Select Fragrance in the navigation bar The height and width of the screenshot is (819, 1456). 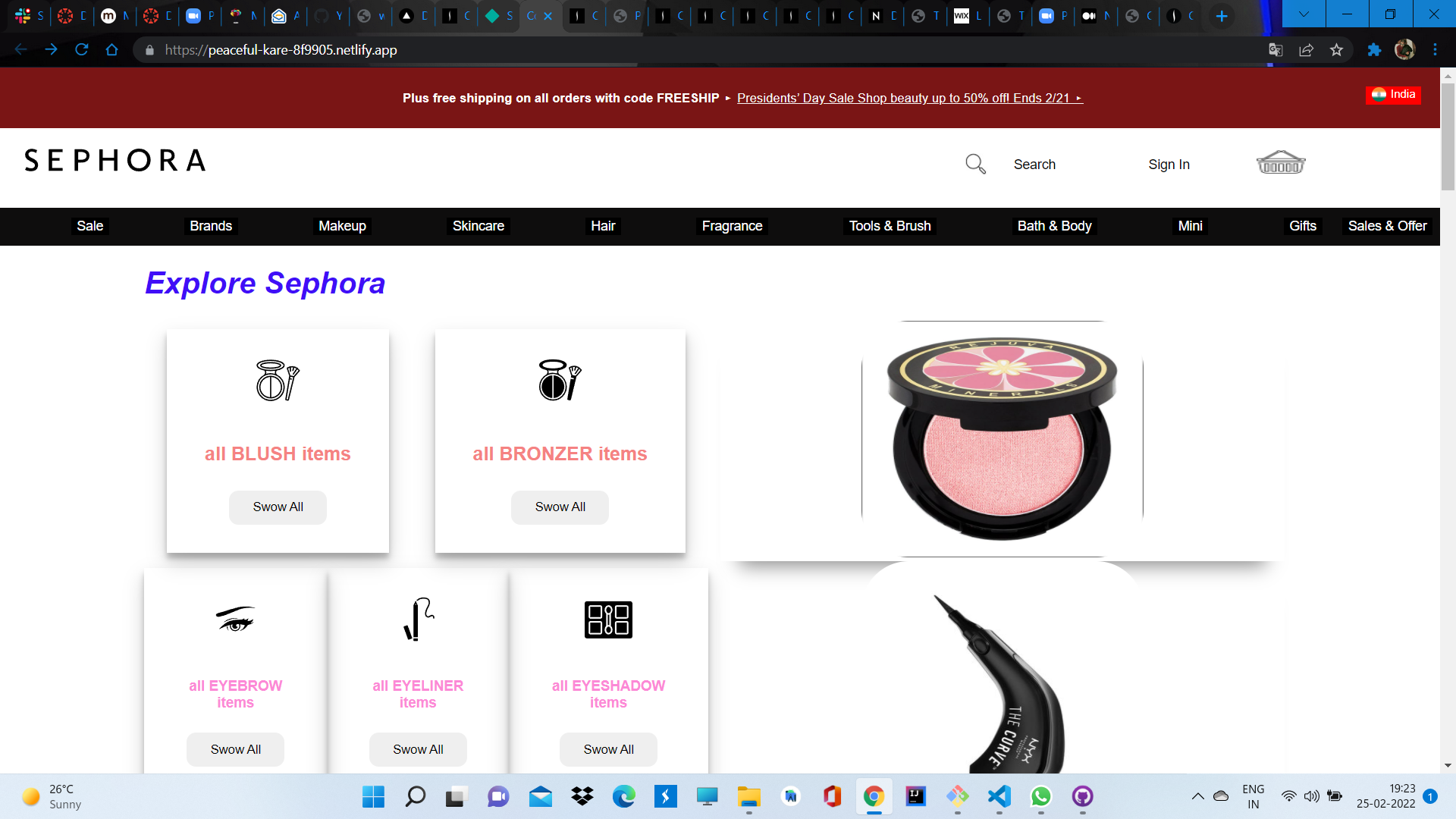(731, 225)
